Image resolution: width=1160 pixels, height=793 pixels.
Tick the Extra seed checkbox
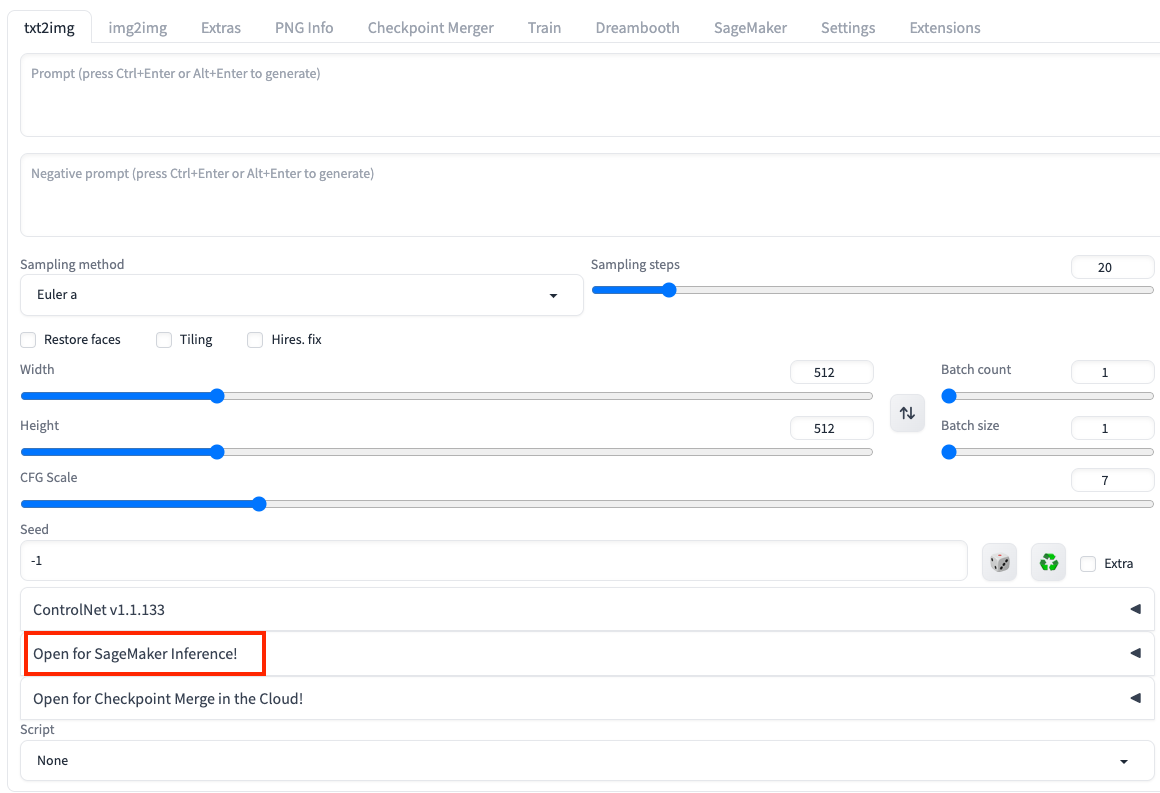1088,564
